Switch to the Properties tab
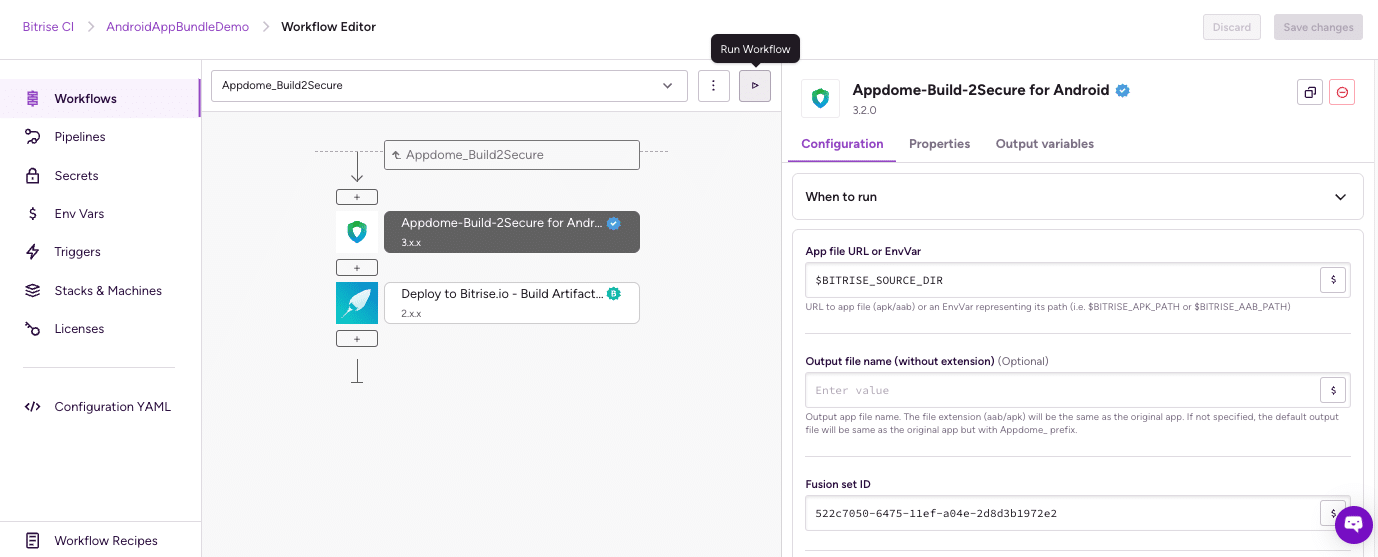The image size is (1378, 557). tap(939, 144)
